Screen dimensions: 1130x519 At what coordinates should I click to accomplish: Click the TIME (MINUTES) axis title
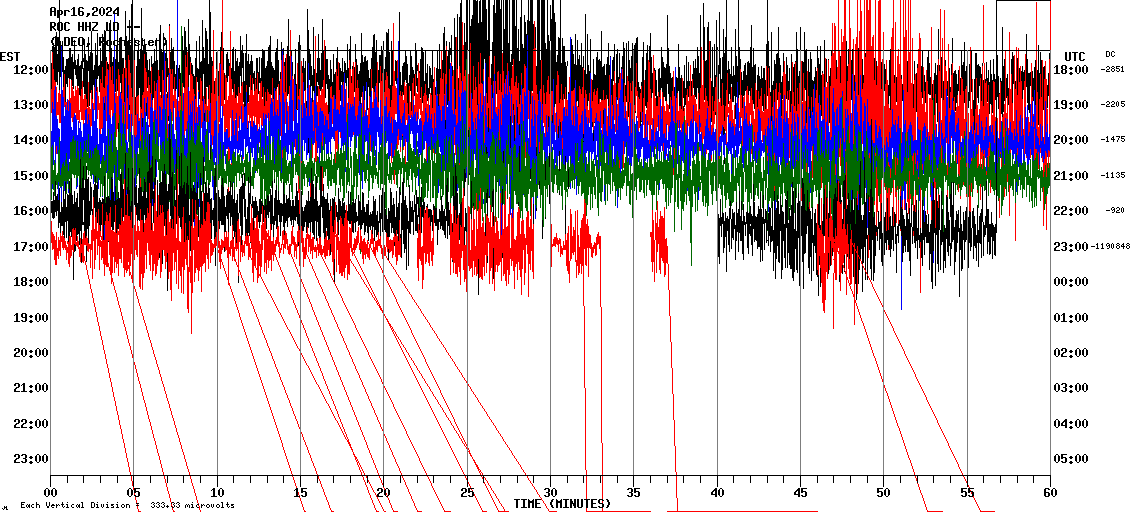pyautogui.click(x=562, y=504)
